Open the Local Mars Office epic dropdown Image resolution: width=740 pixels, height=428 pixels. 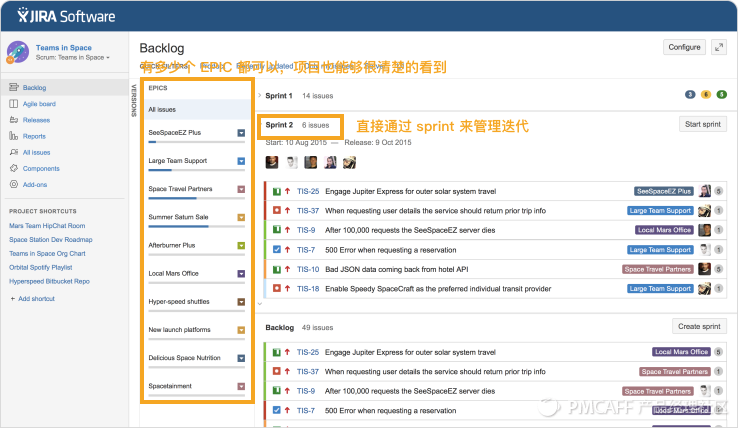tap(241, 274)
